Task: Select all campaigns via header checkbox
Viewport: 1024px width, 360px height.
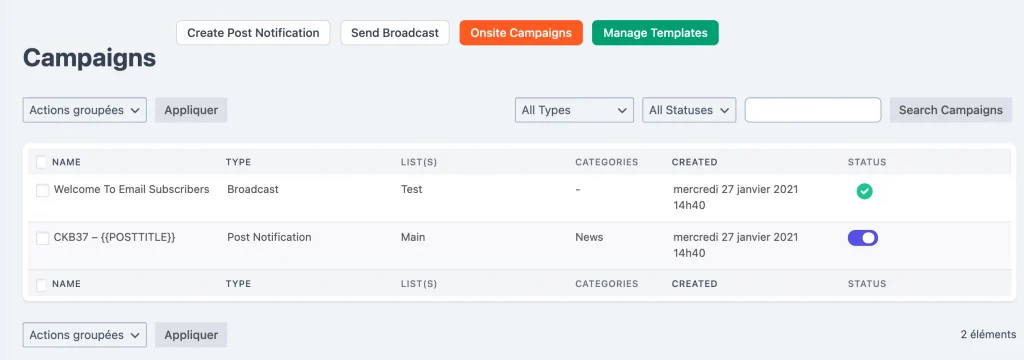Action: [x=42, y=162]
